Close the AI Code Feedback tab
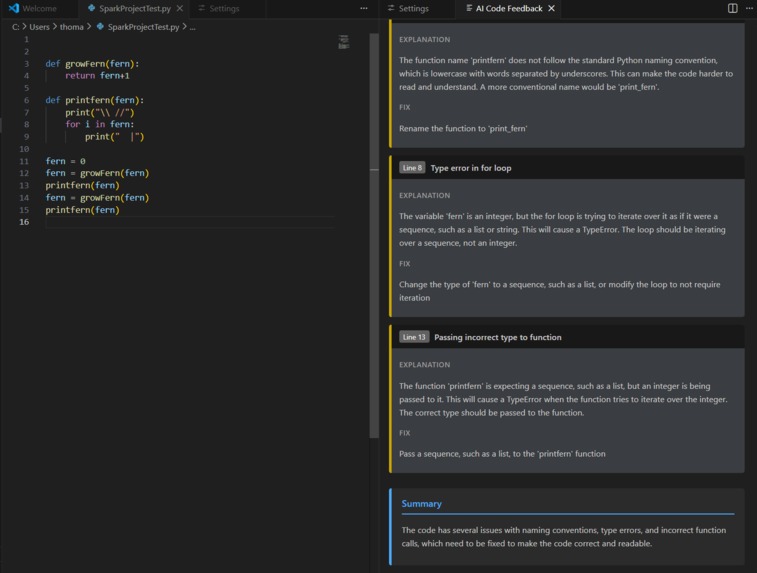 click(x=551, y=8)
